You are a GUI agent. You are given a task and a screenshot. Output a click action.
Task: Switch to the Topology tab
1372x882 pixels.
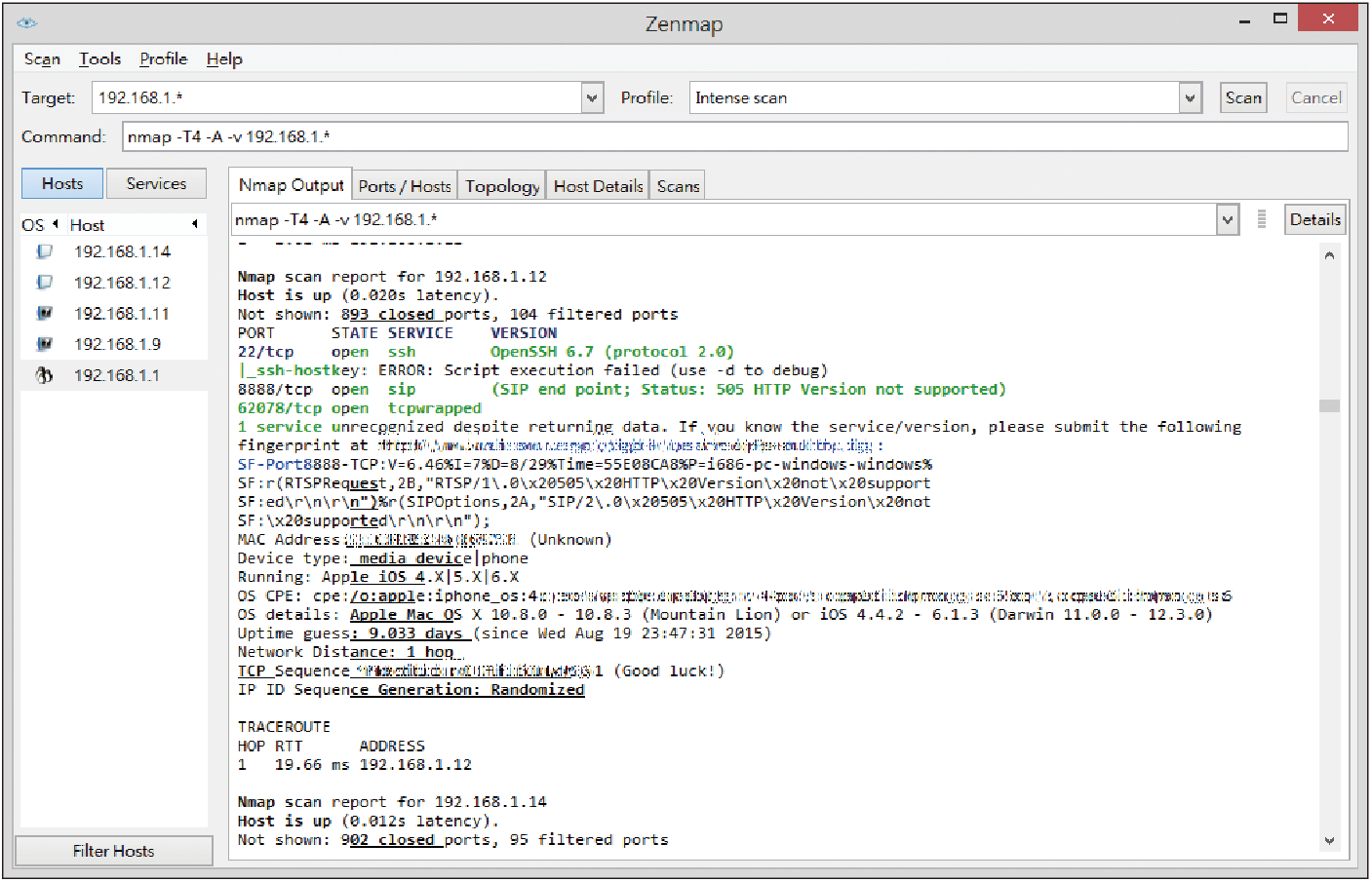(502, 186)
